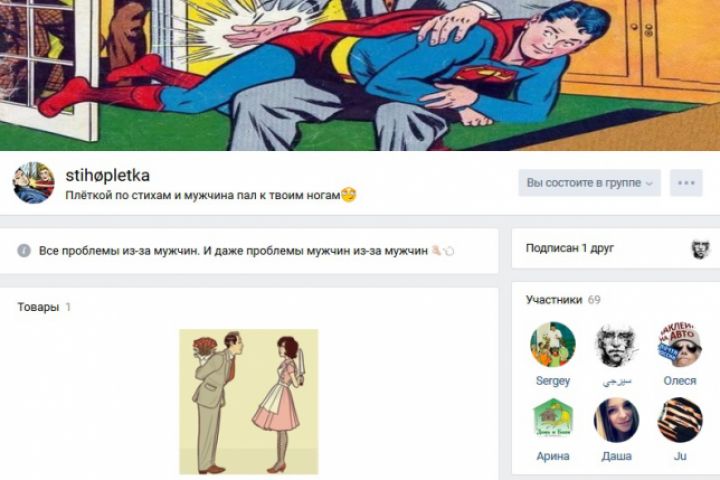Click the Superman comic cover banner
This screenshot has width=720, height=480.
click(x=360, y=75)
